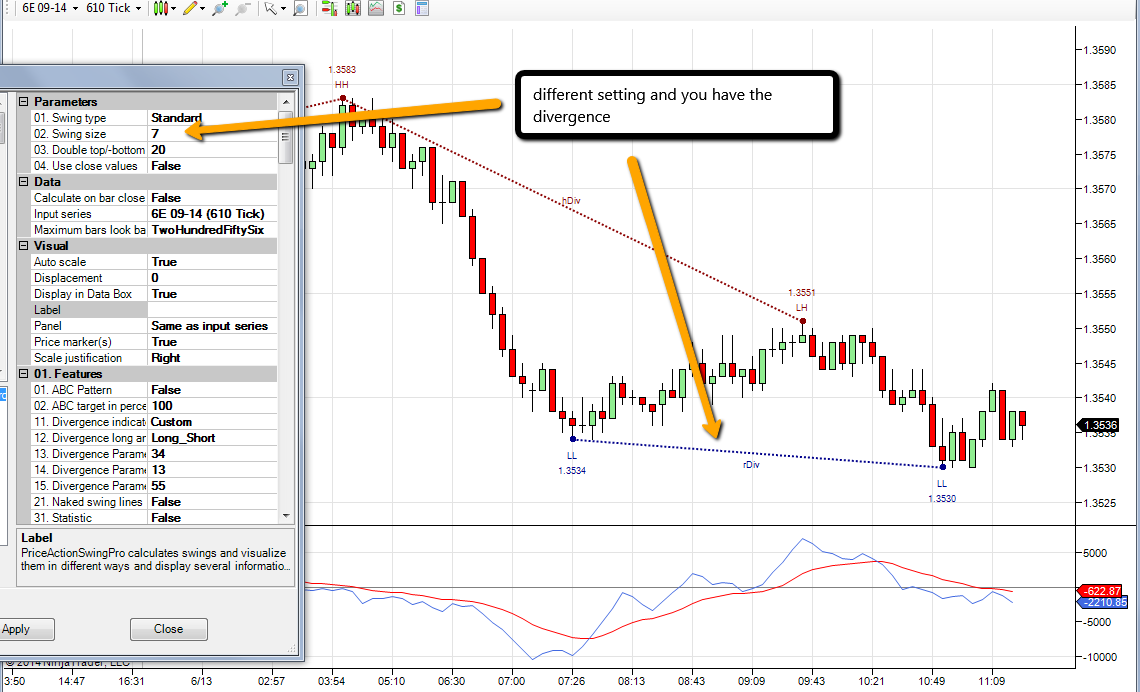
Task: Click the LH 1.3551 swing label
Action: [802, 300]
